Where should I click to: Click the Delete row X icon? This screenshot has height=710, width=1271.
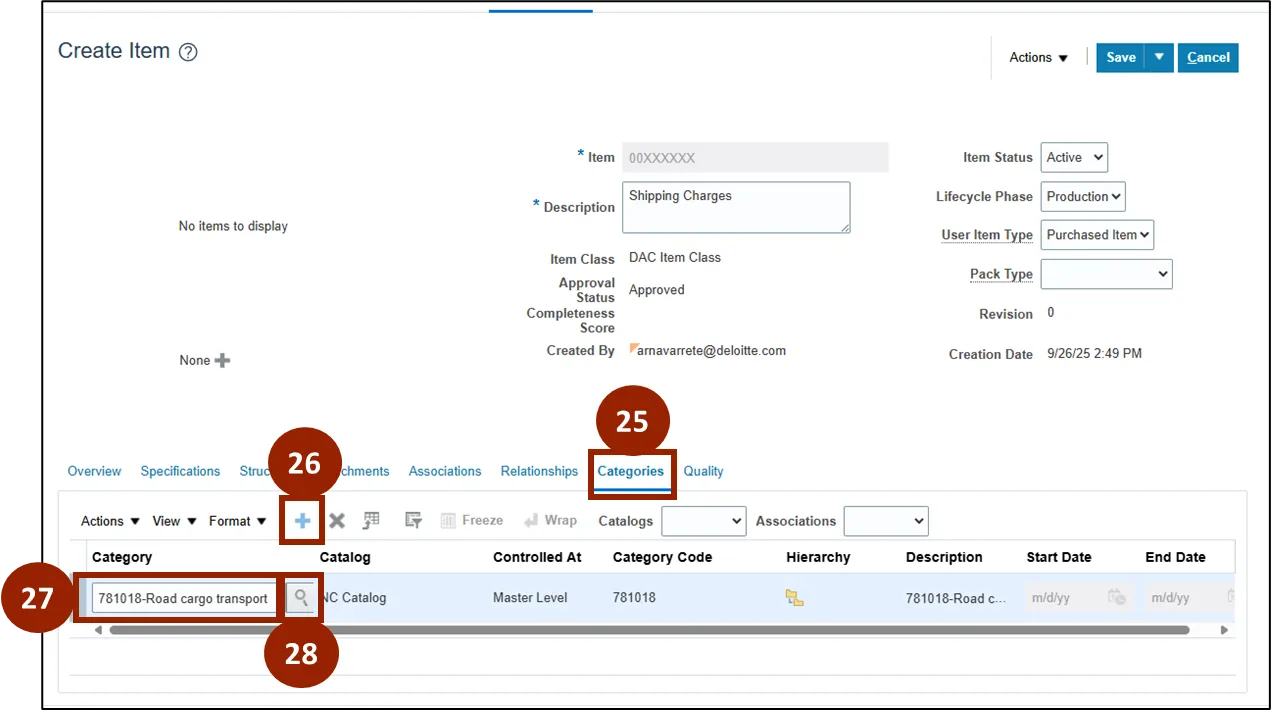(337, 521)
